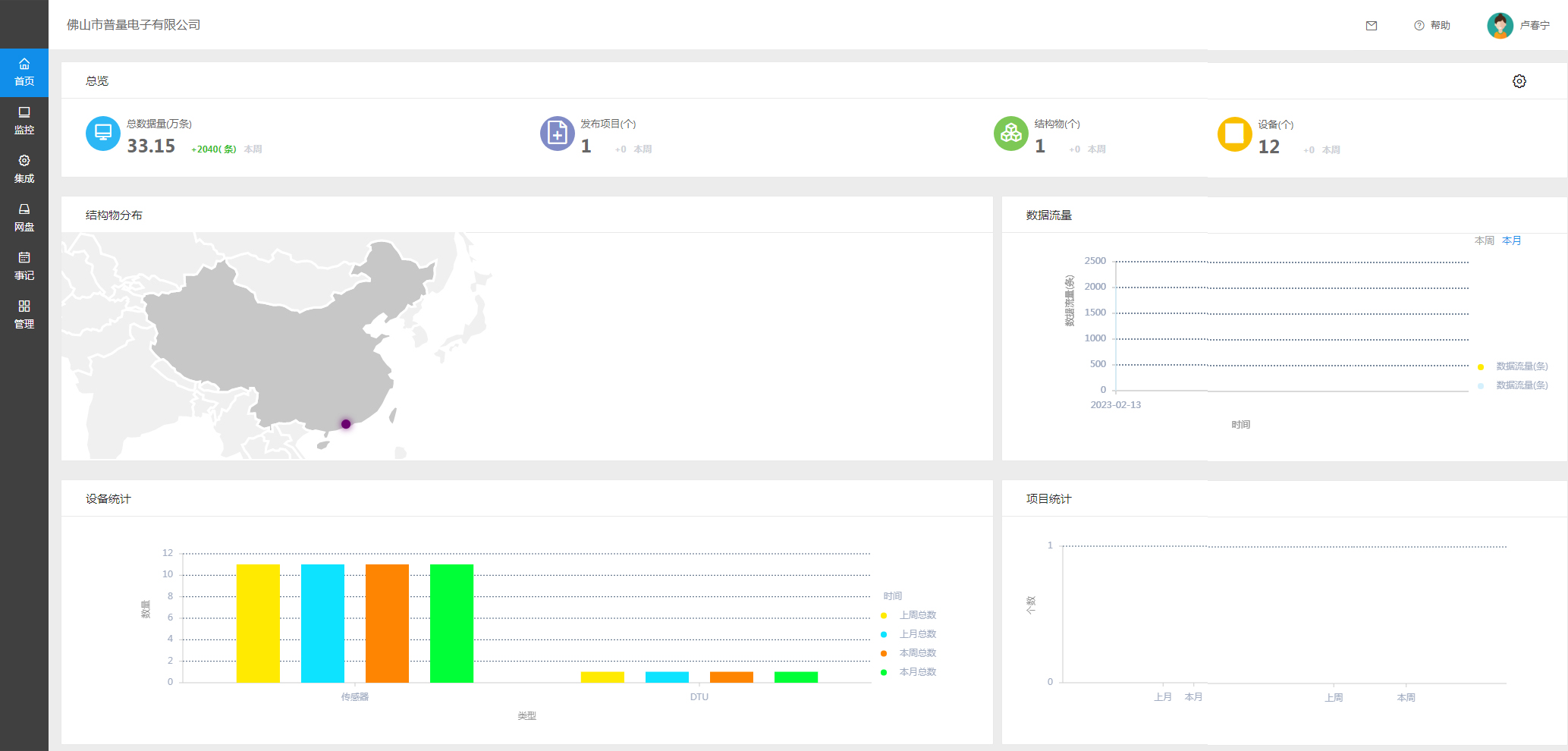Toggle 本月总数 legend in device statistics
Screen dimensions: 1568x751
pyautogui.click(x=917, y=672)
